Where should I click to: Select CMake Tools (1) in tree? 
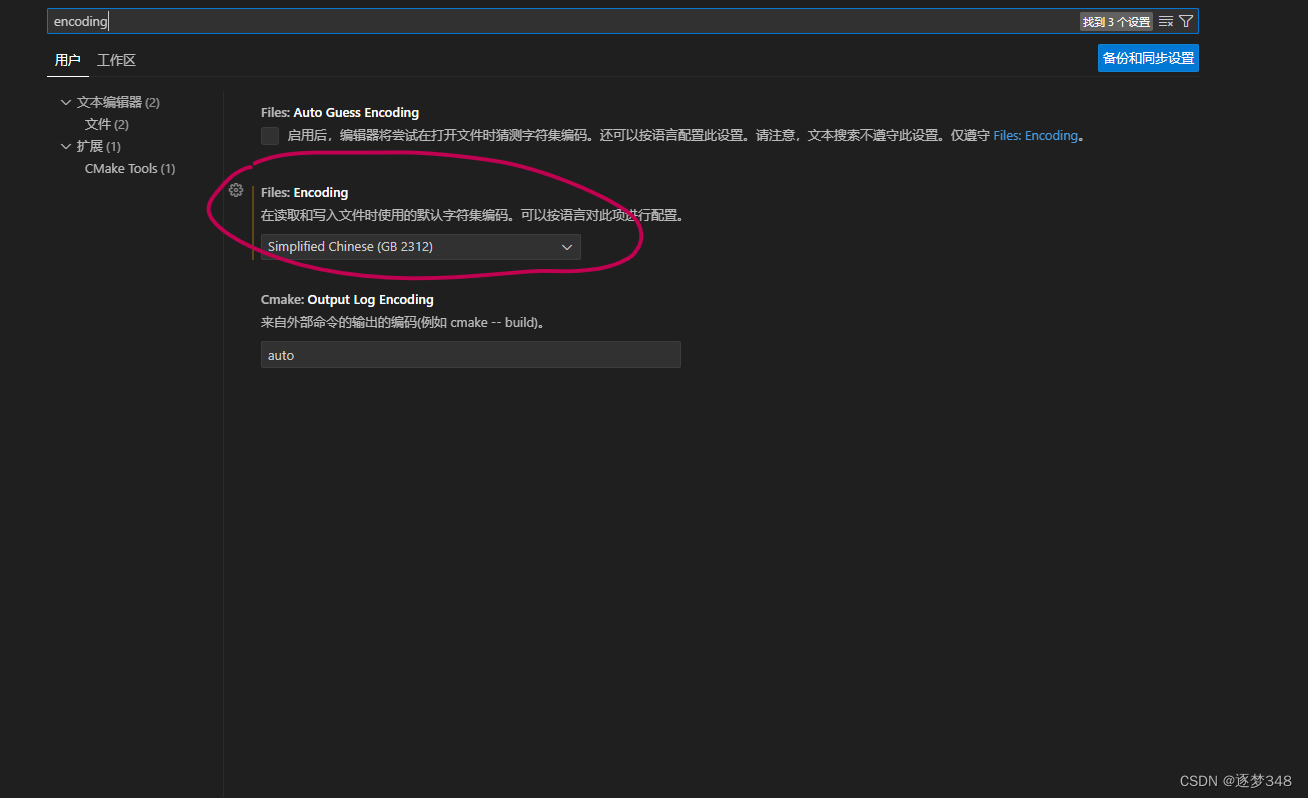click(x=130, y=168)
